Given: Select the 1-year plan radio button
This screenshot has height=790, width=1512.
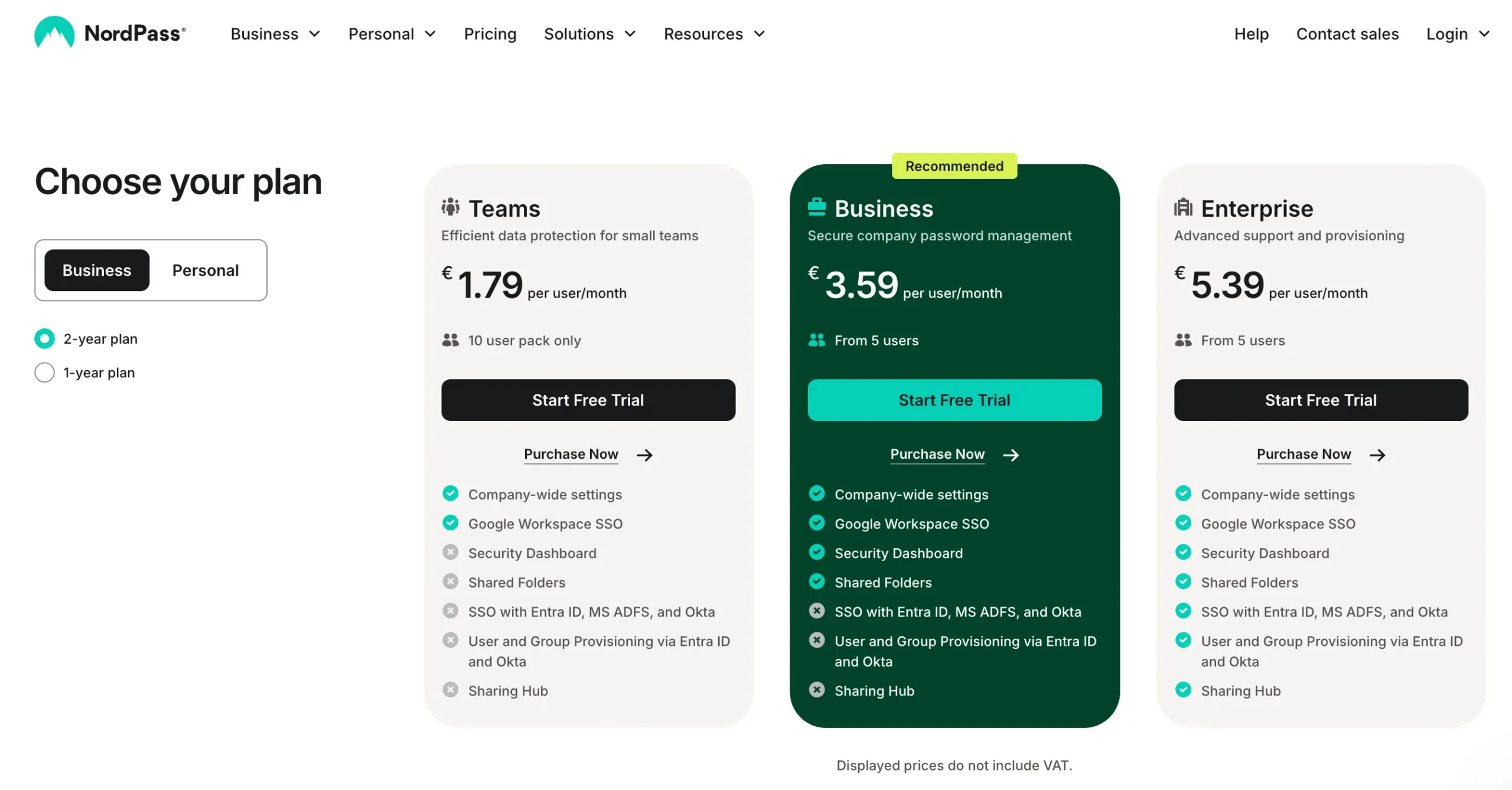Looking at the screenshot, I should pyautogui.click(x=44, y=373).
